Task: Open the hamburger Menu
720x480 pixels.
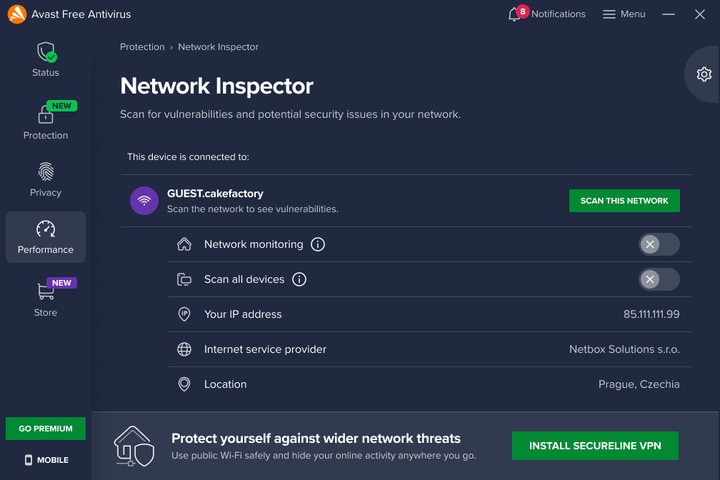Action: coord(624,14)
